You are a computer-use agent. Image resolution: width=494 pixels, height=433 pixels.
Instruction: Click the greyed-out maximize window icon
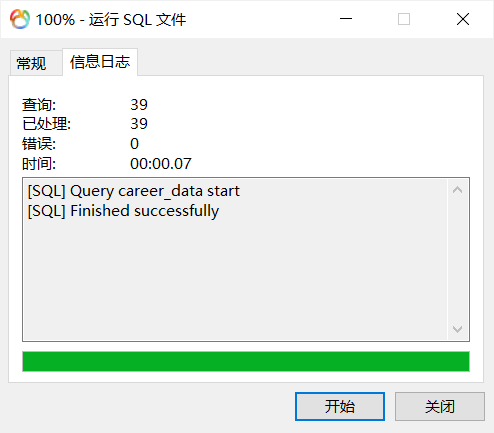(x=404, y=19)
